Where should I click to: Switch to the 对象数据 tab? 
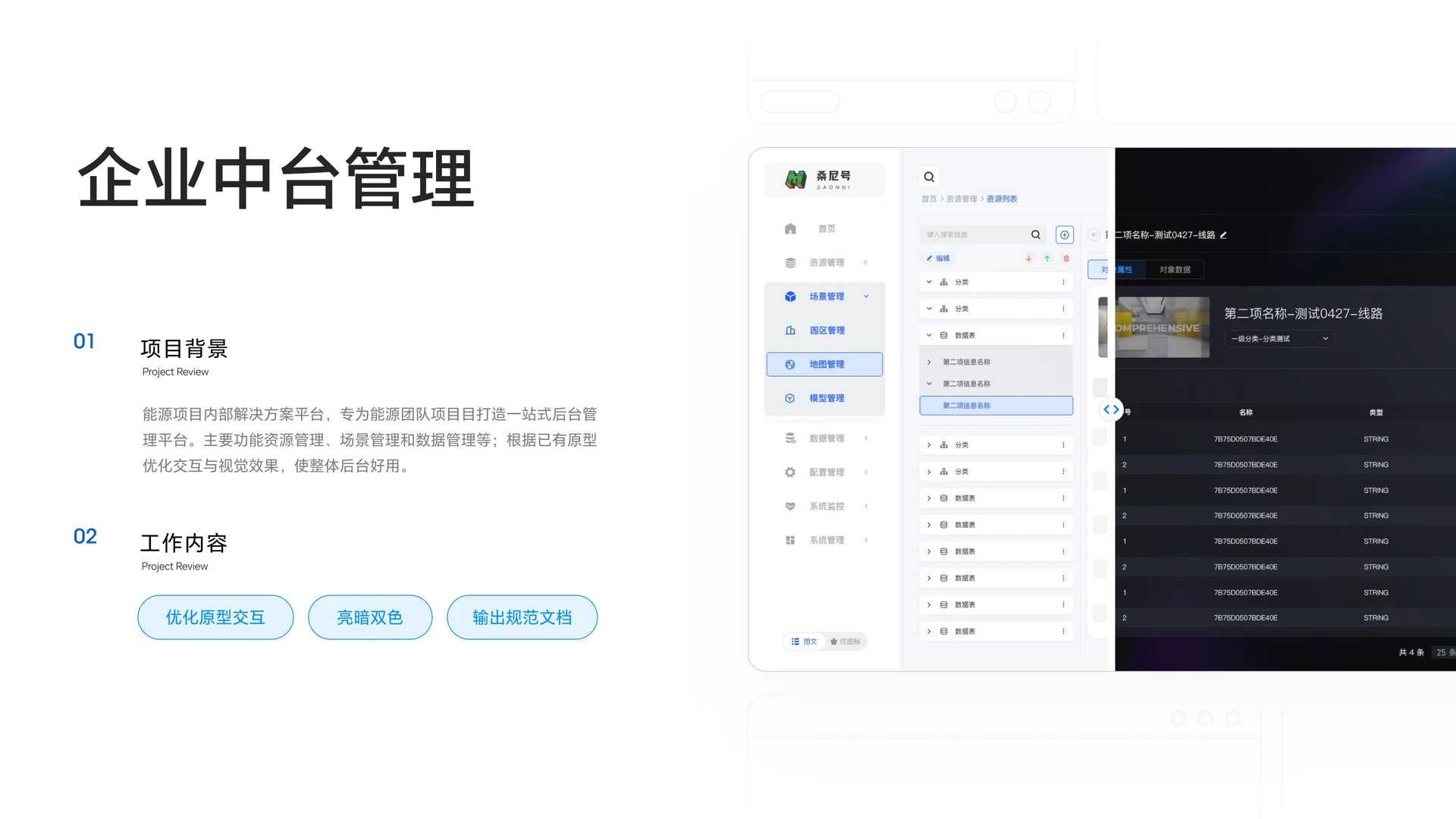[x=1175, y=270]
